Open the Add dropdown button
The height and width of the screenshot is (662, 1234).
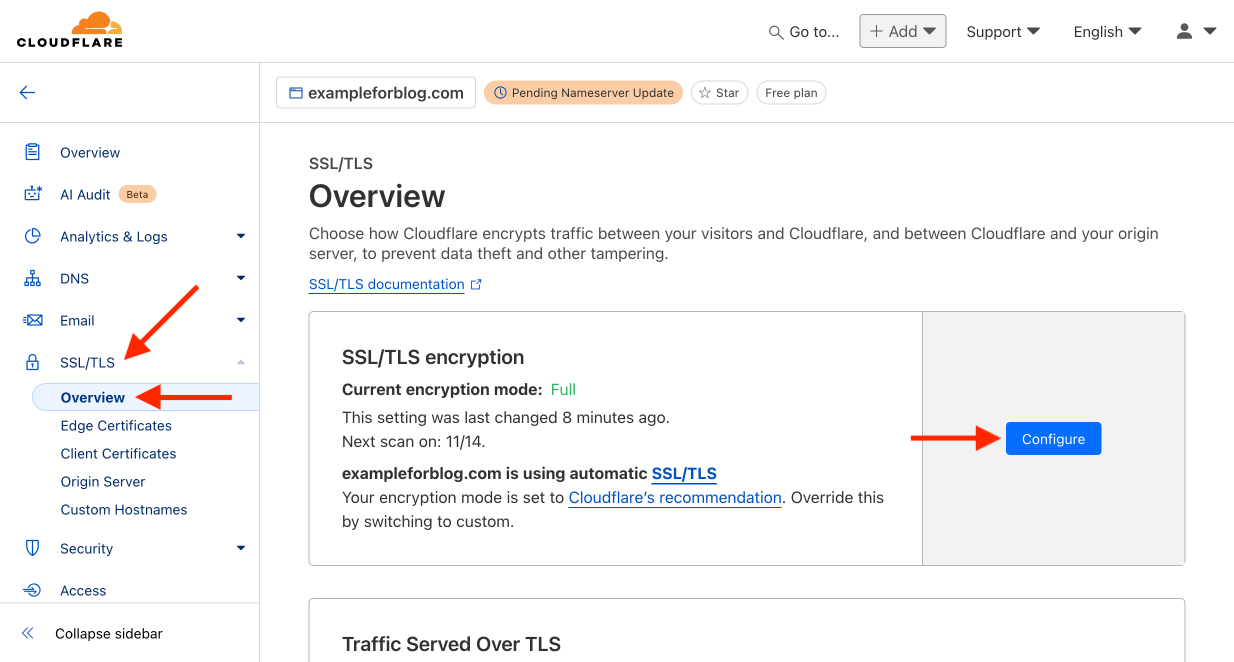tap(902, 31)
